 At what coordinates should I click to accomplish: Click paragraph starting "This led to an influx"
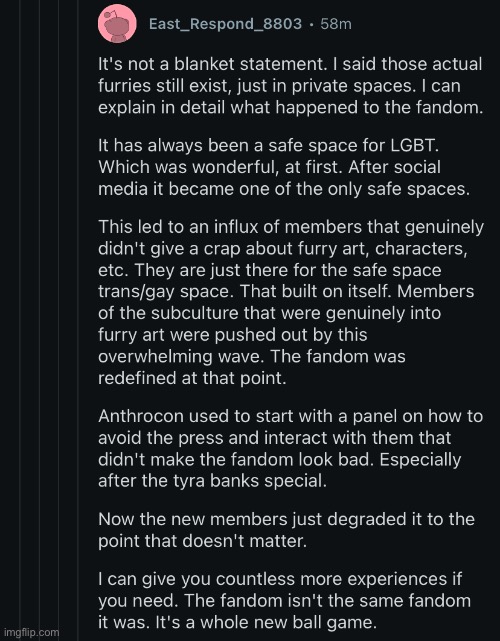(291, 302)
